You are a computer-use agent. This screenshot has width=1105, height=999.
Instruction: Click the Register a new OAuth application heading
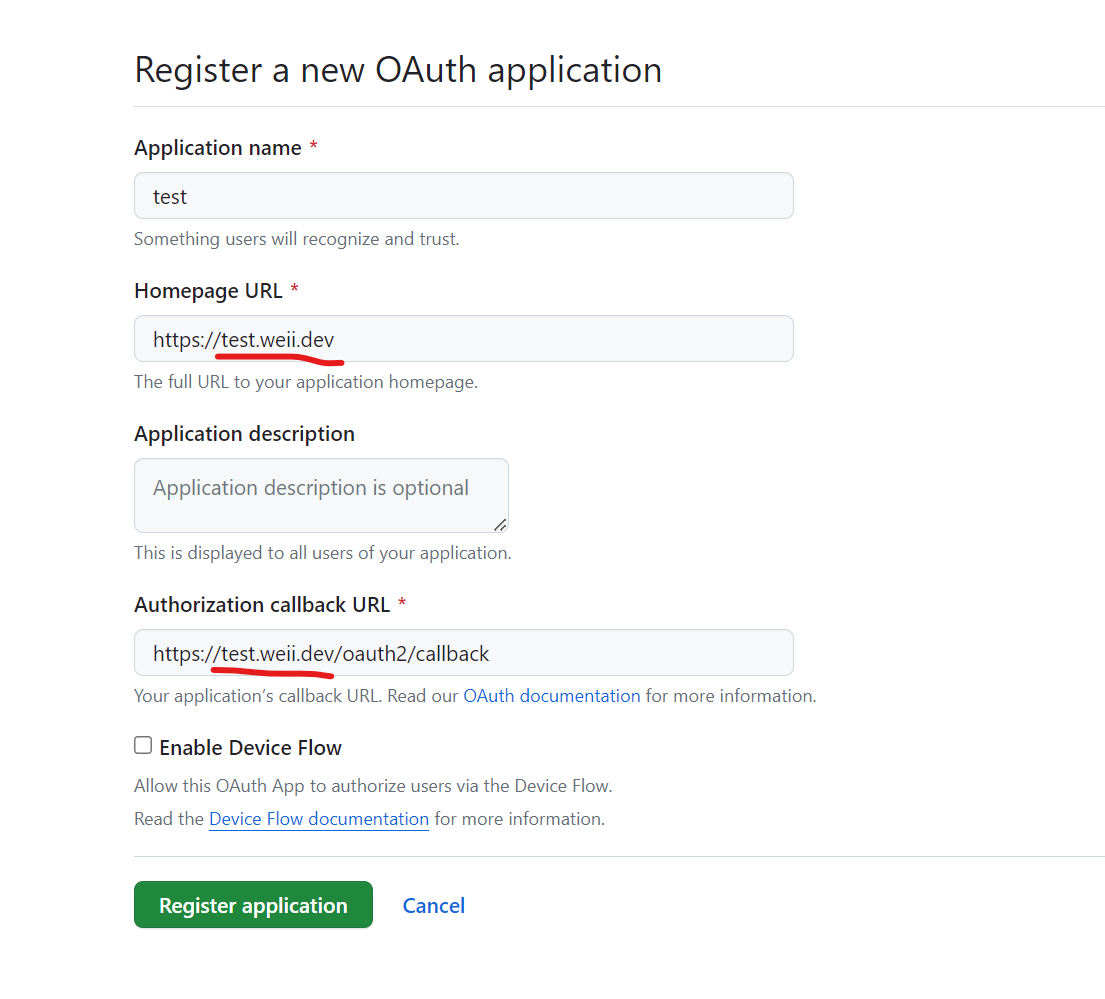click(398, 70)
